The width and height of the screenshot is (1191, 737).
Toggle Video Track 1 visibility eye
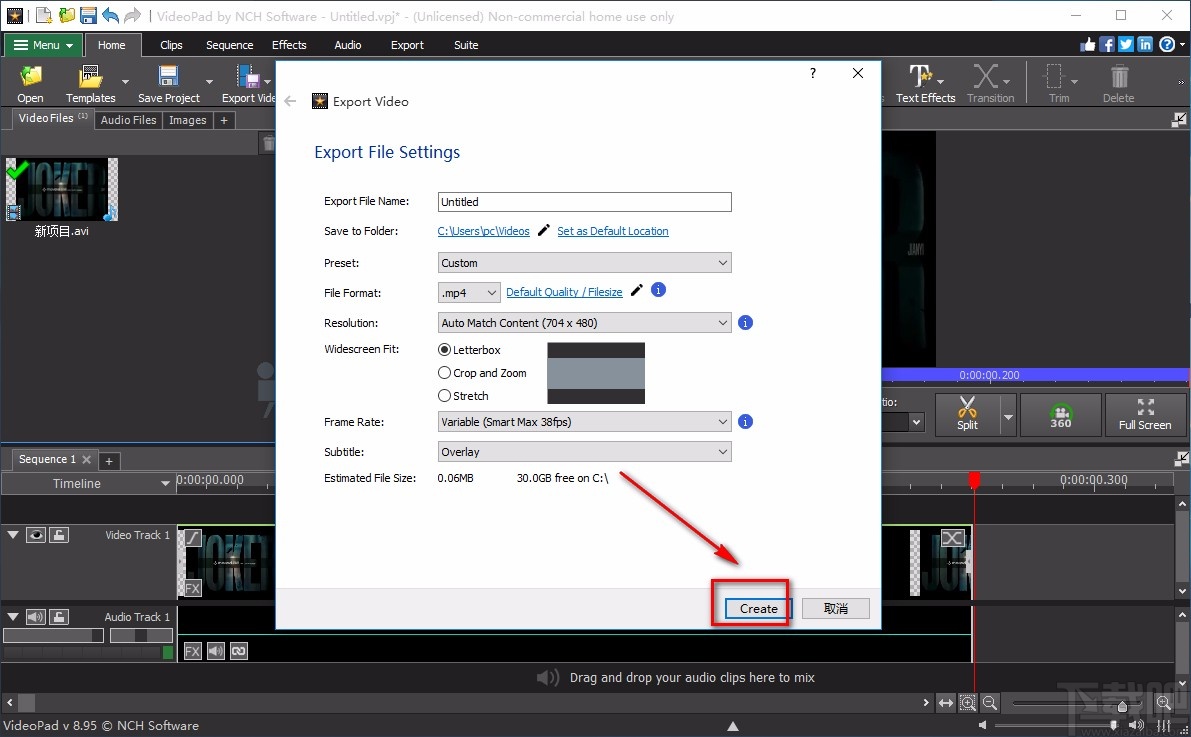[x=37, y=535]
